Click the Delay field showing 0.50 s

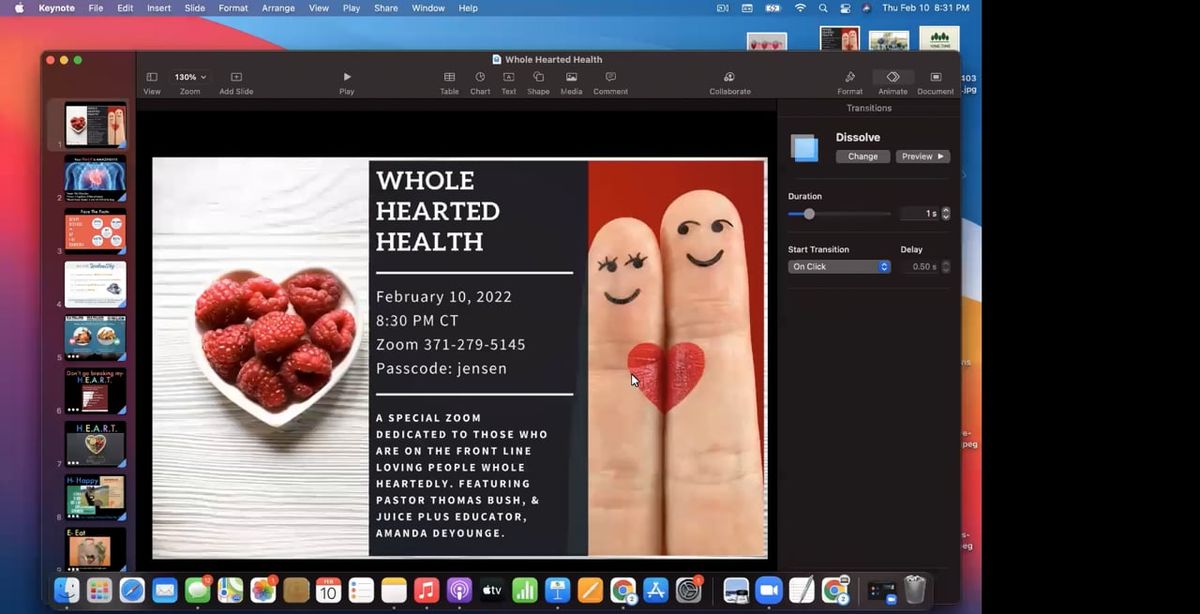[x=919, y=267]
